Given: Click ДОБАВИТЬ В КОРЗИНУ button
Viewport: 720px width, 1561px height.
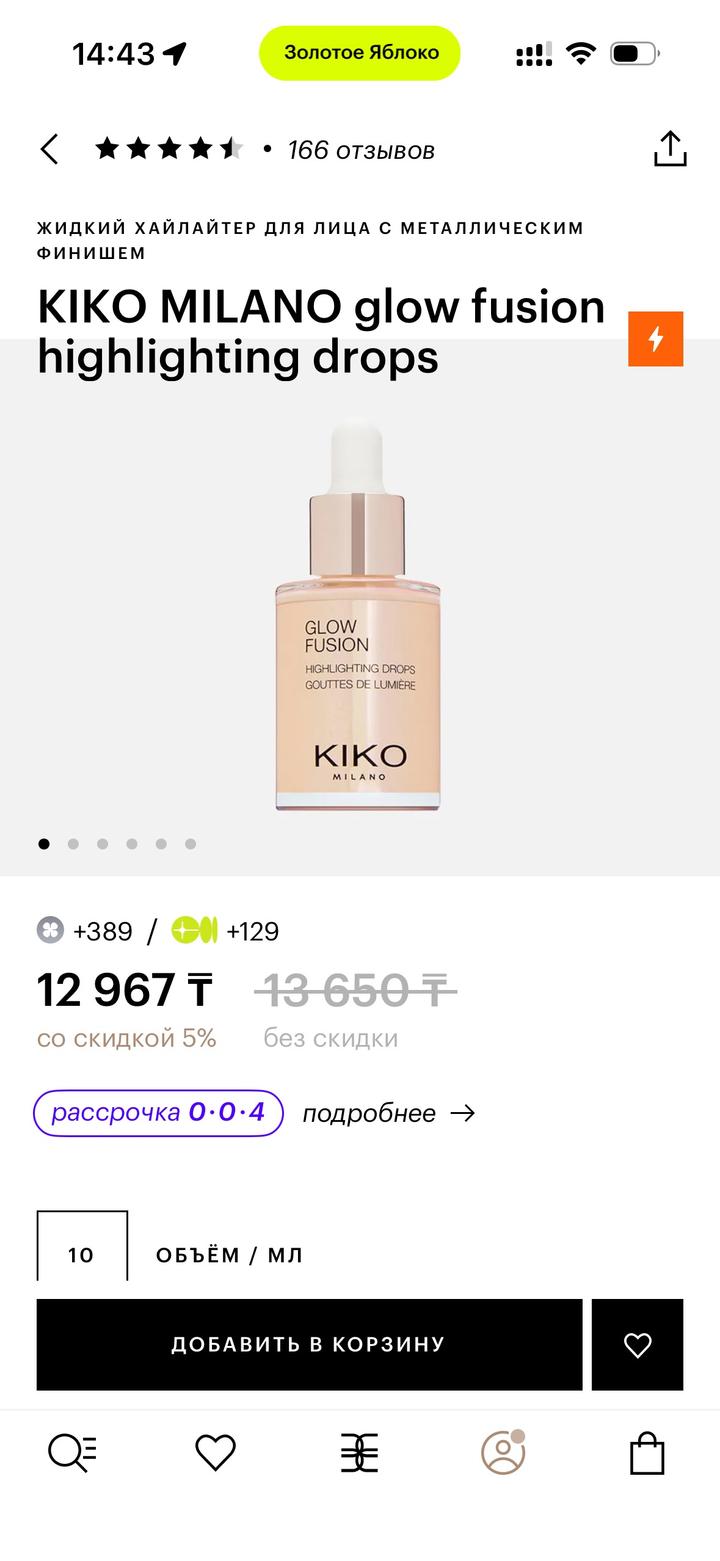Looking at the screenshot, I should (309, 1345).
